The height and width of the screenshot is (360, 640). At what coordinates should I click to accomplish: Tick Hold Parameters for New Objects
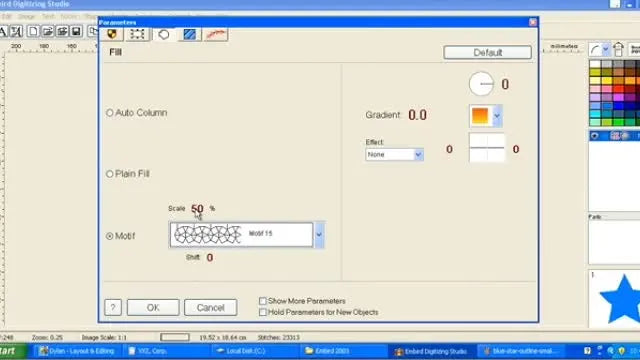[x=262, y=312]
